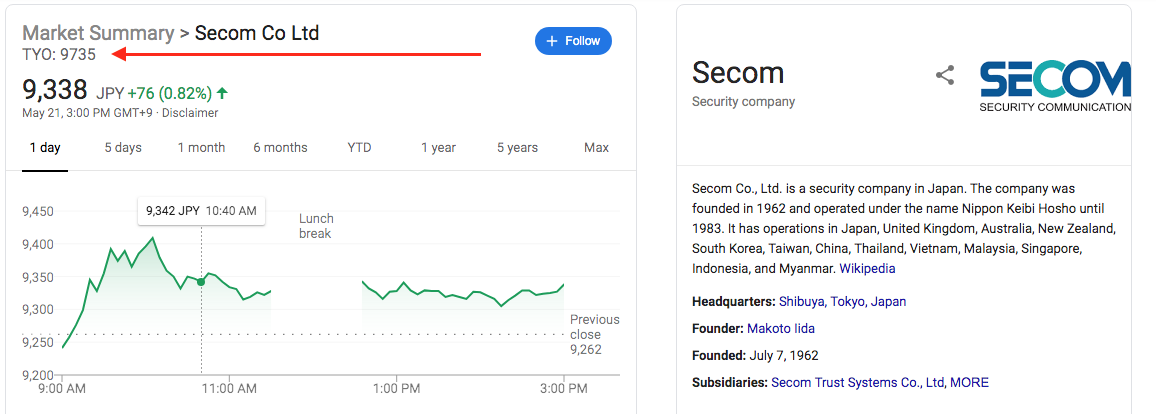Open Shibuya, Tokyo, Japan headquarters link

click(x=843, y=301)
